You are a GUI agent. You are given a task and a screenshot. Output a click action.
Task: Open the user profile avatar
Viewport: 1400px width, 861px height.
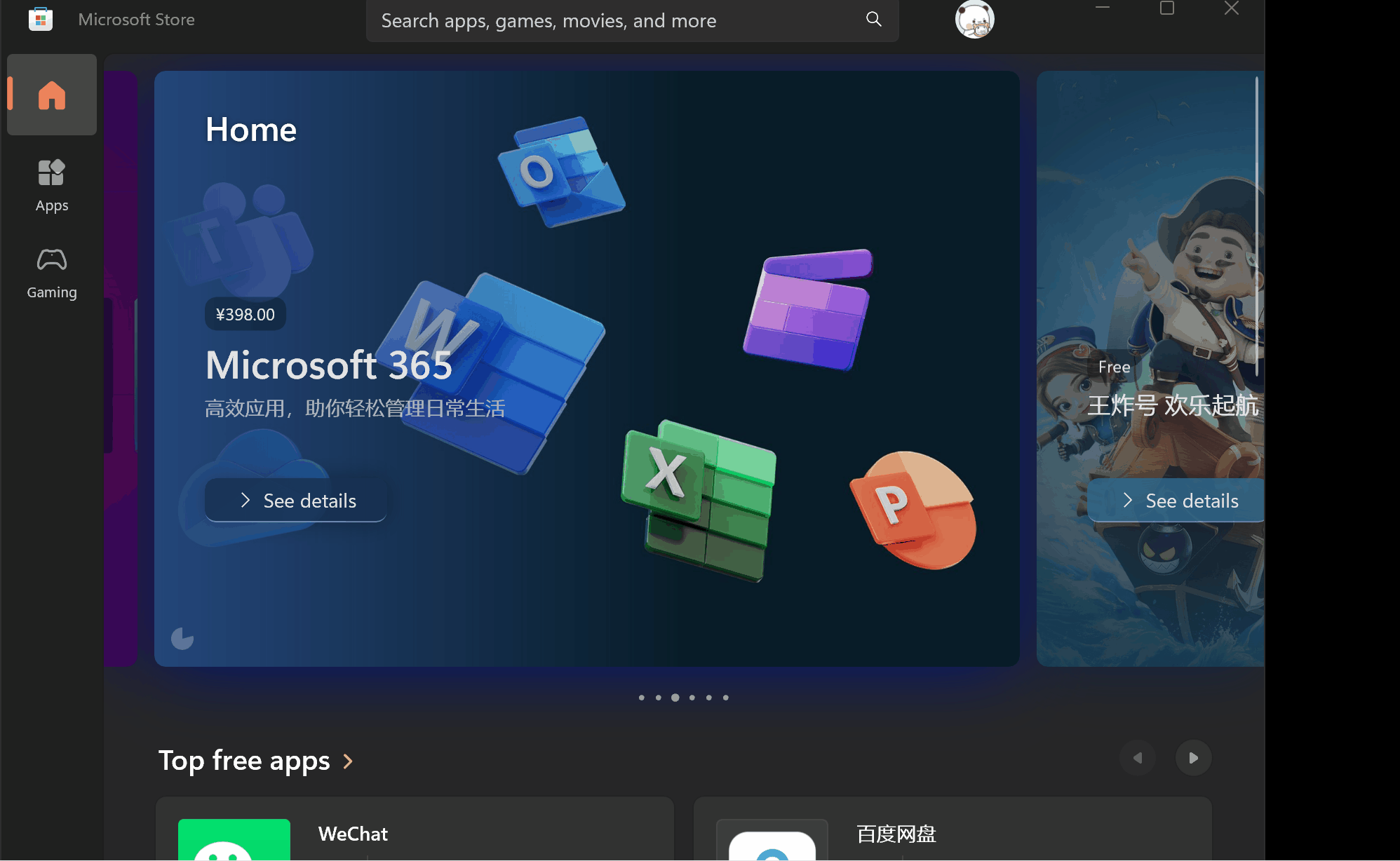[974, 20]
